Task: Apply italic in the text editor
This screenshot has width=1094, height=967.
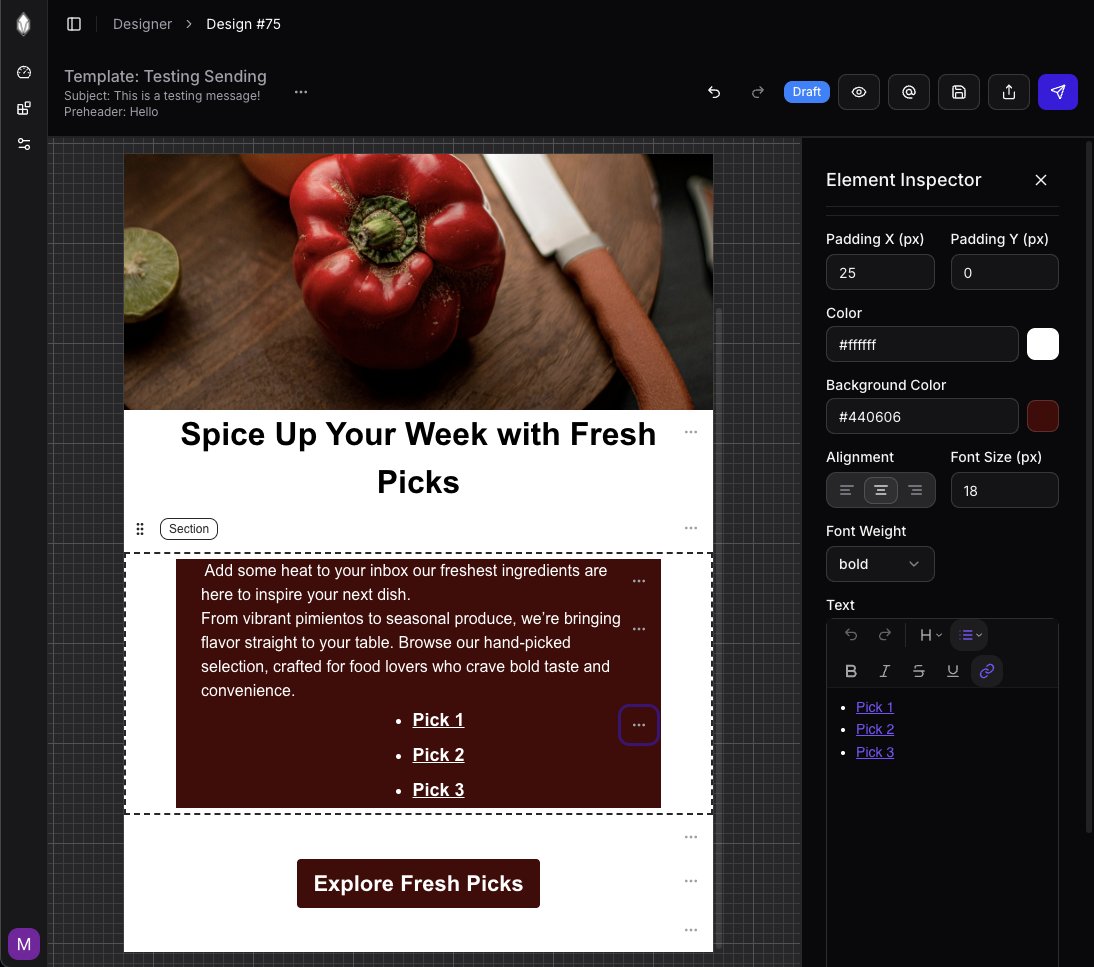Action: pyautogui.click(x=885, y=671)
